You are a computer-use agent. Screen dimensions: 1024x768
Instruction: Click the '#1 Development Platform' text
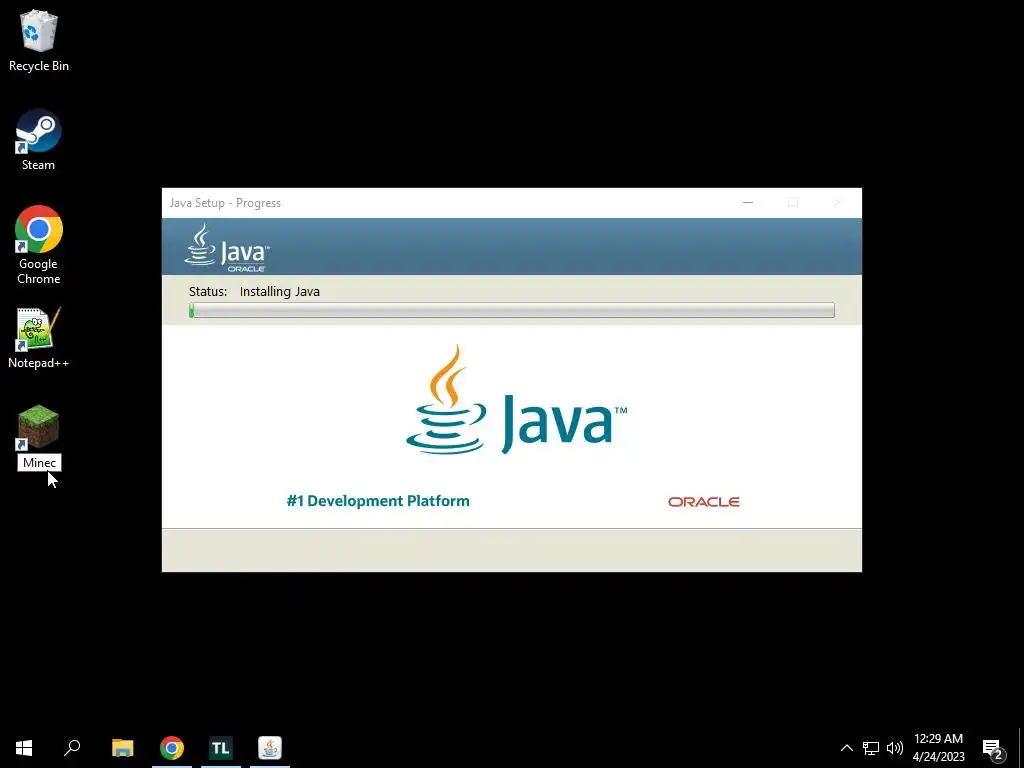(378, 501)
